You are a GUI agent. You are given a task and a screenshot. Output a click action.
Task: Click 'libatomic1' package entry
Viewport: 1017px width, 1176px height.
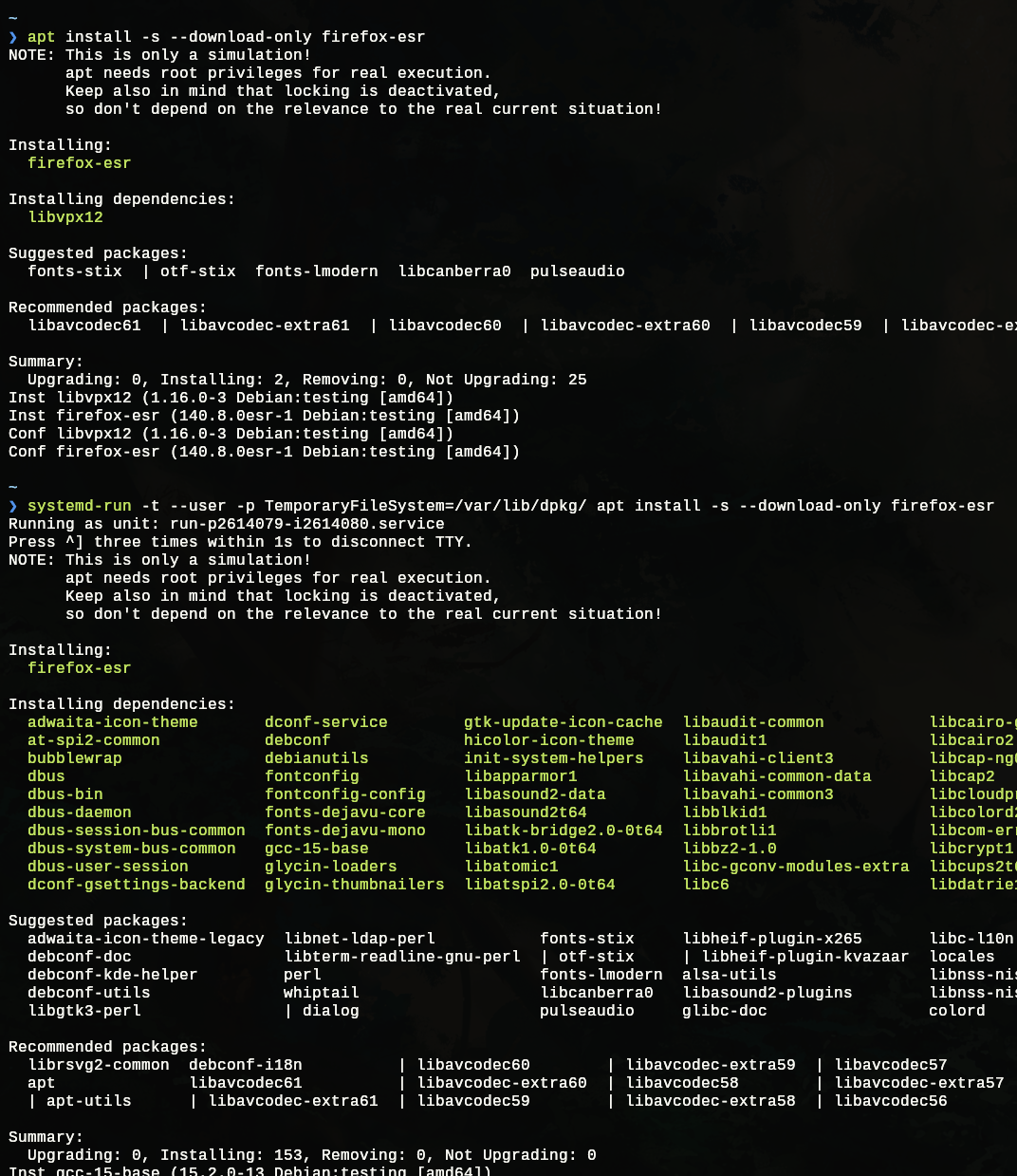point(511,867)
